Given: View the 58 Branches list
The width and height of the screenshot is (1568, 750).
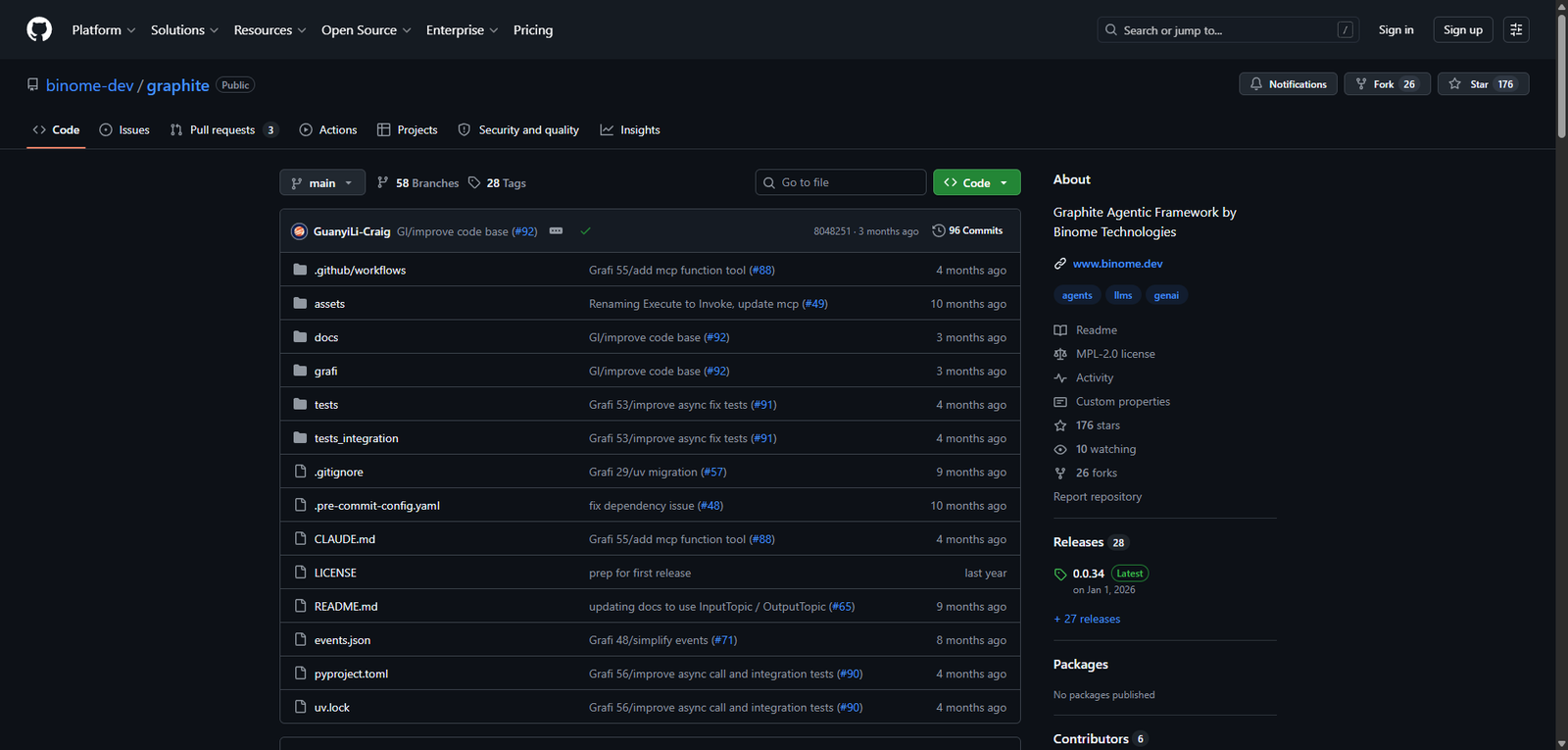Looking at the screenshot, I should (x=418, y=183).
